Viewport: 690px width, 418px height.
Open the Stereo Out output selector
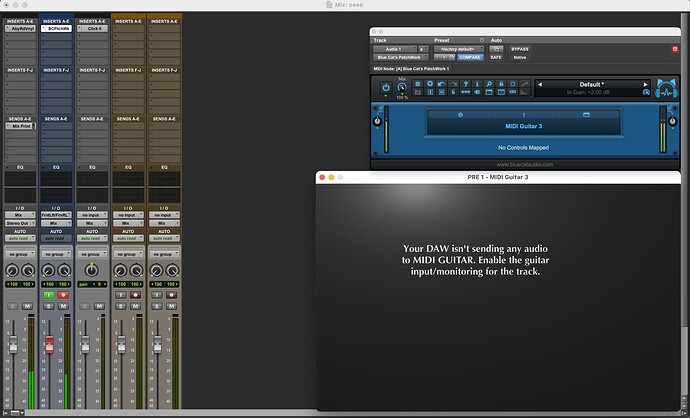point(20,223)
